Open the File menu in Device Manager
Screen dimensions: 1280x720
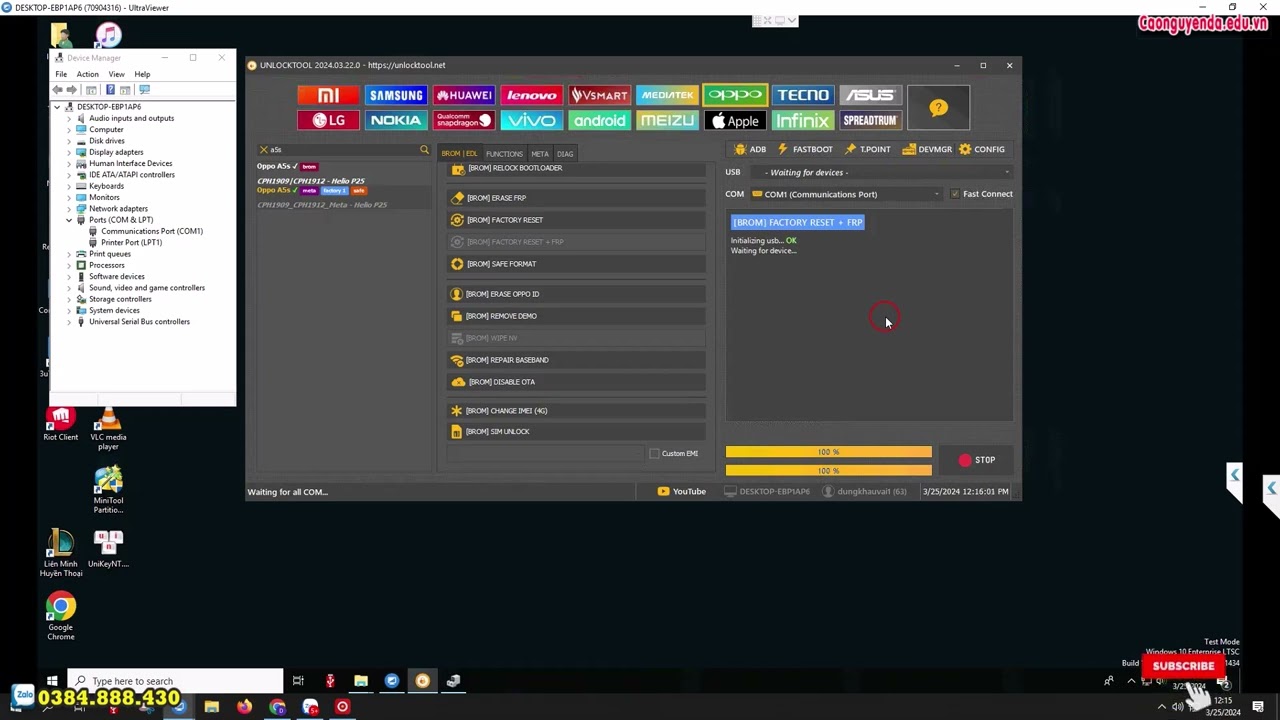point(61,74)
